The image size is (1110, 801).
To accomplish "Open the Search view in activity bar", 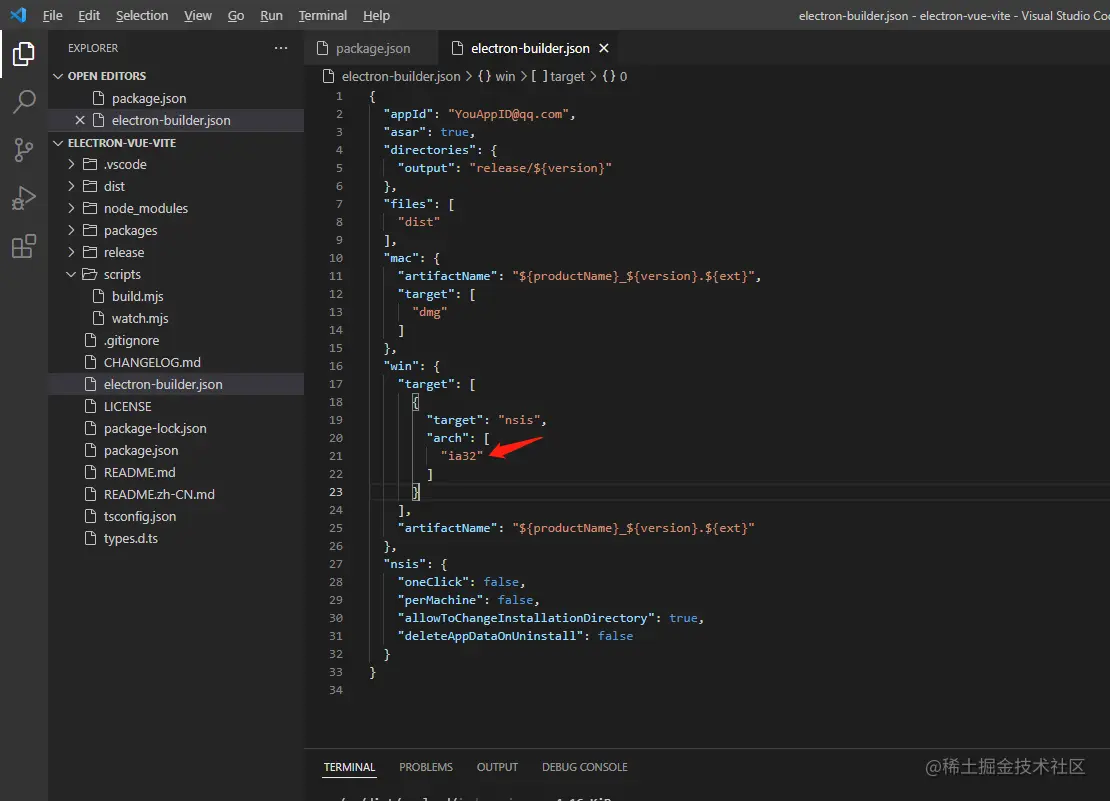I will tap(23, 102).
